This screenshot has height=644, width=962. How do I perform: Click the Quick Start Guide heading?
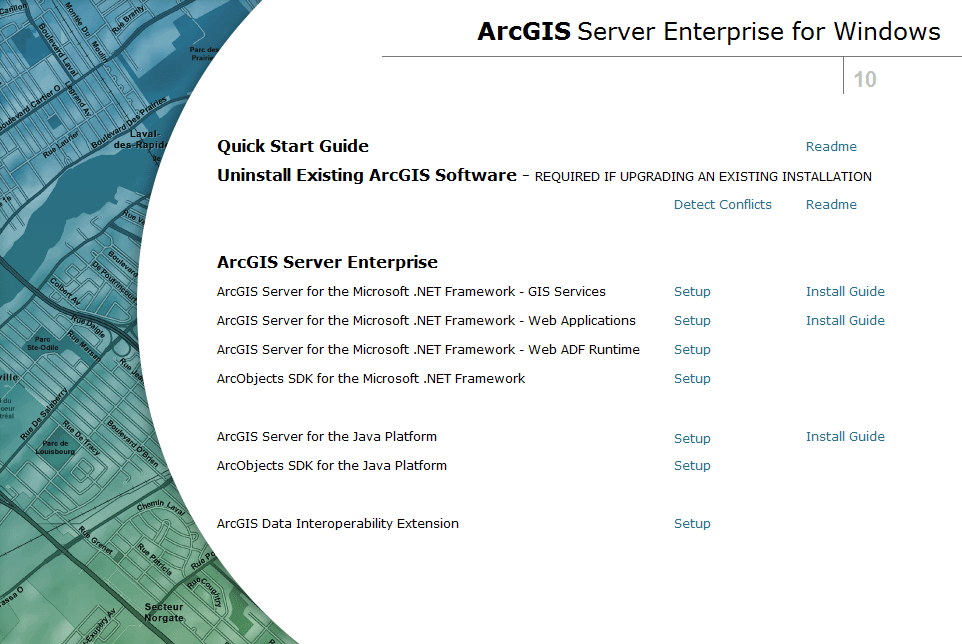click(293, 147)
